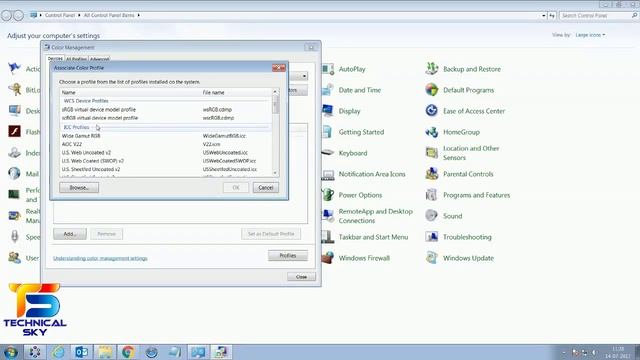Open RemoteApp and Desktop Connections icon
Viewport: 640px width, 360px height.
pyautogui.click(x=328, y=216)
